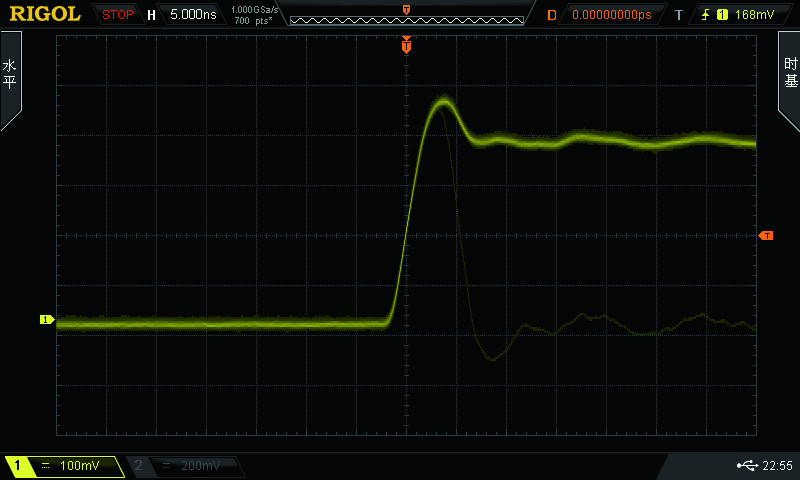This screenshot has width=800, height=480.
Task: Click the red STOP status indicator
Action: pos(117,15)
